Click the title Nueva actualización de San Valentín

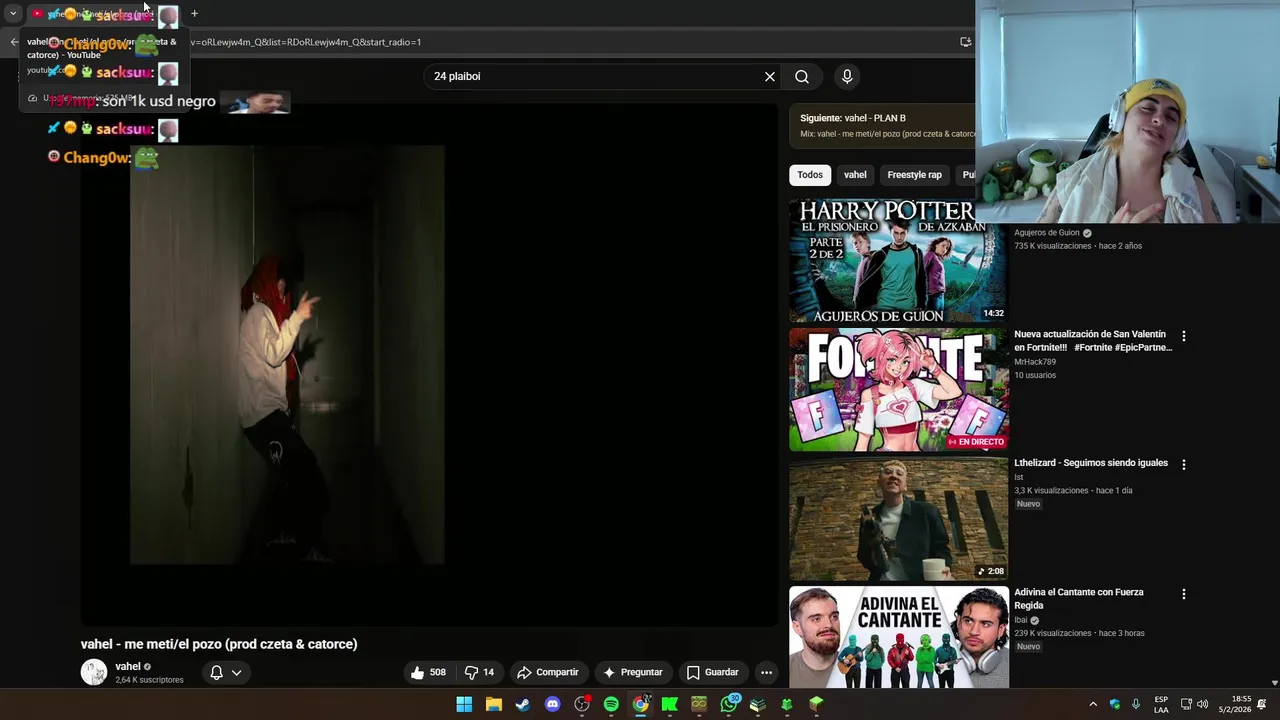coord(1093,341)
